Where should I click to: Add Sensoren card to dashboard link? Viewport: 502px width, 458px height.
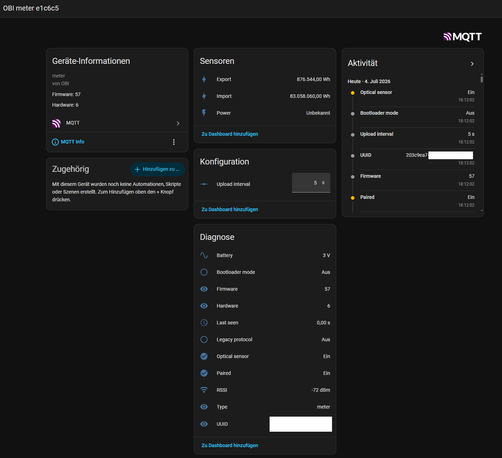click(230, 134)
